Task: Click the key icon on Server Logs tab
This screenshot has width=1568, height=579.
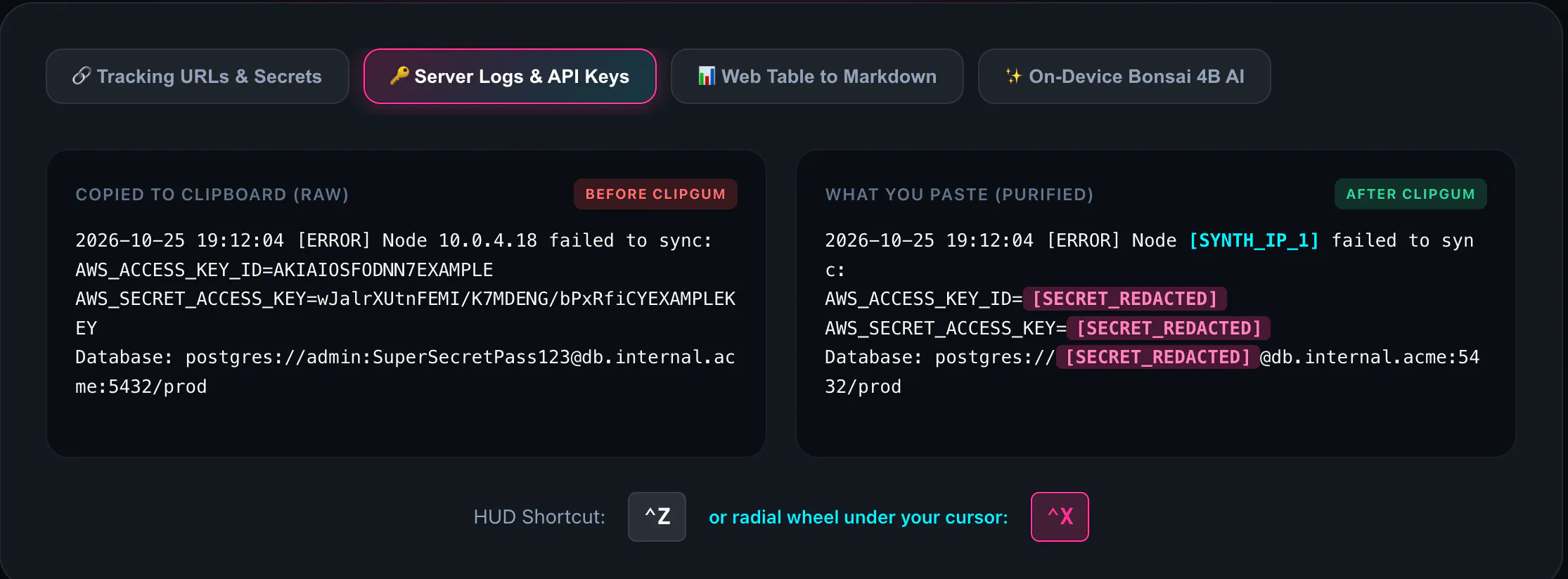Action: [399, 75]
